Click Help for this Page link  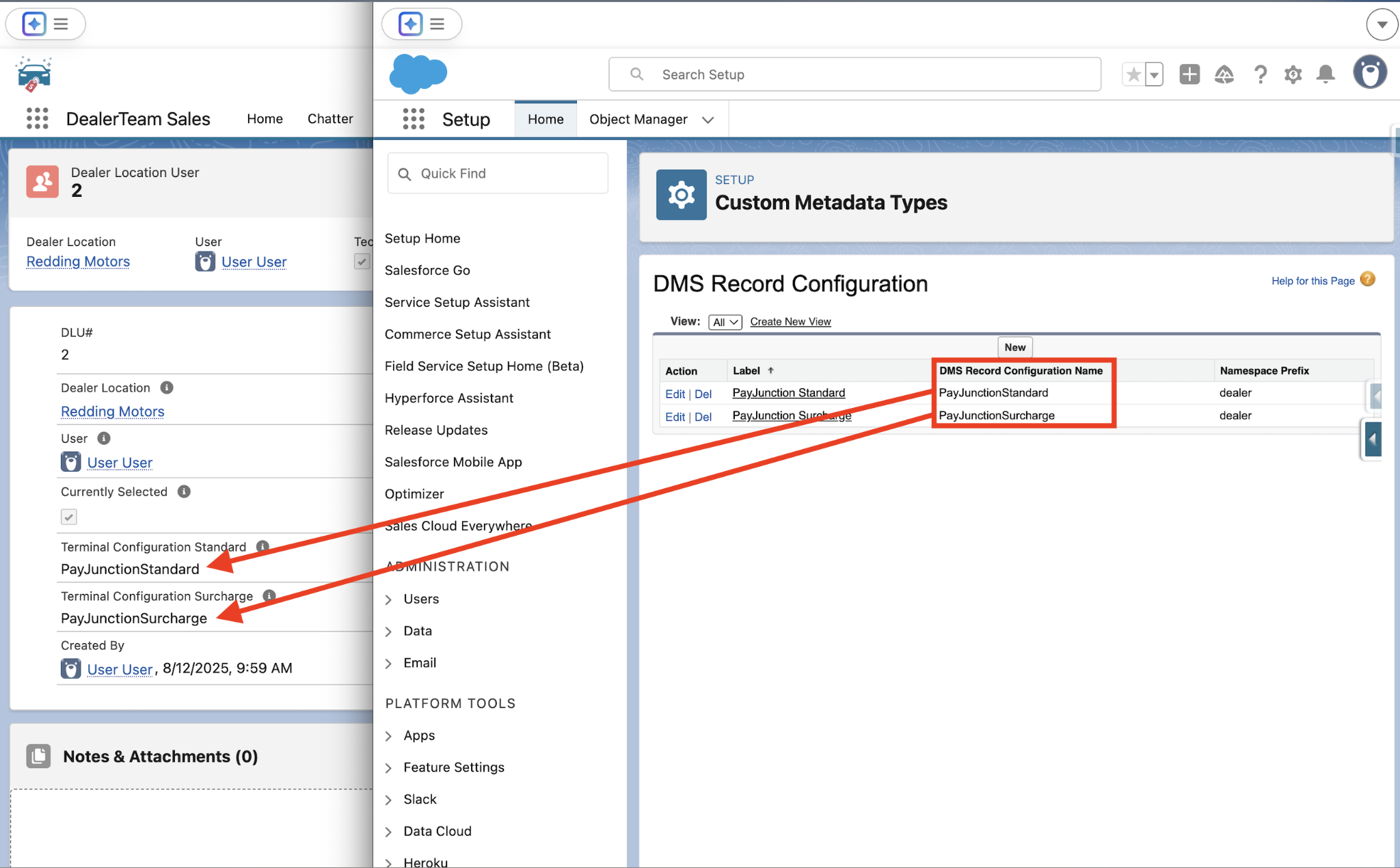1312,281
